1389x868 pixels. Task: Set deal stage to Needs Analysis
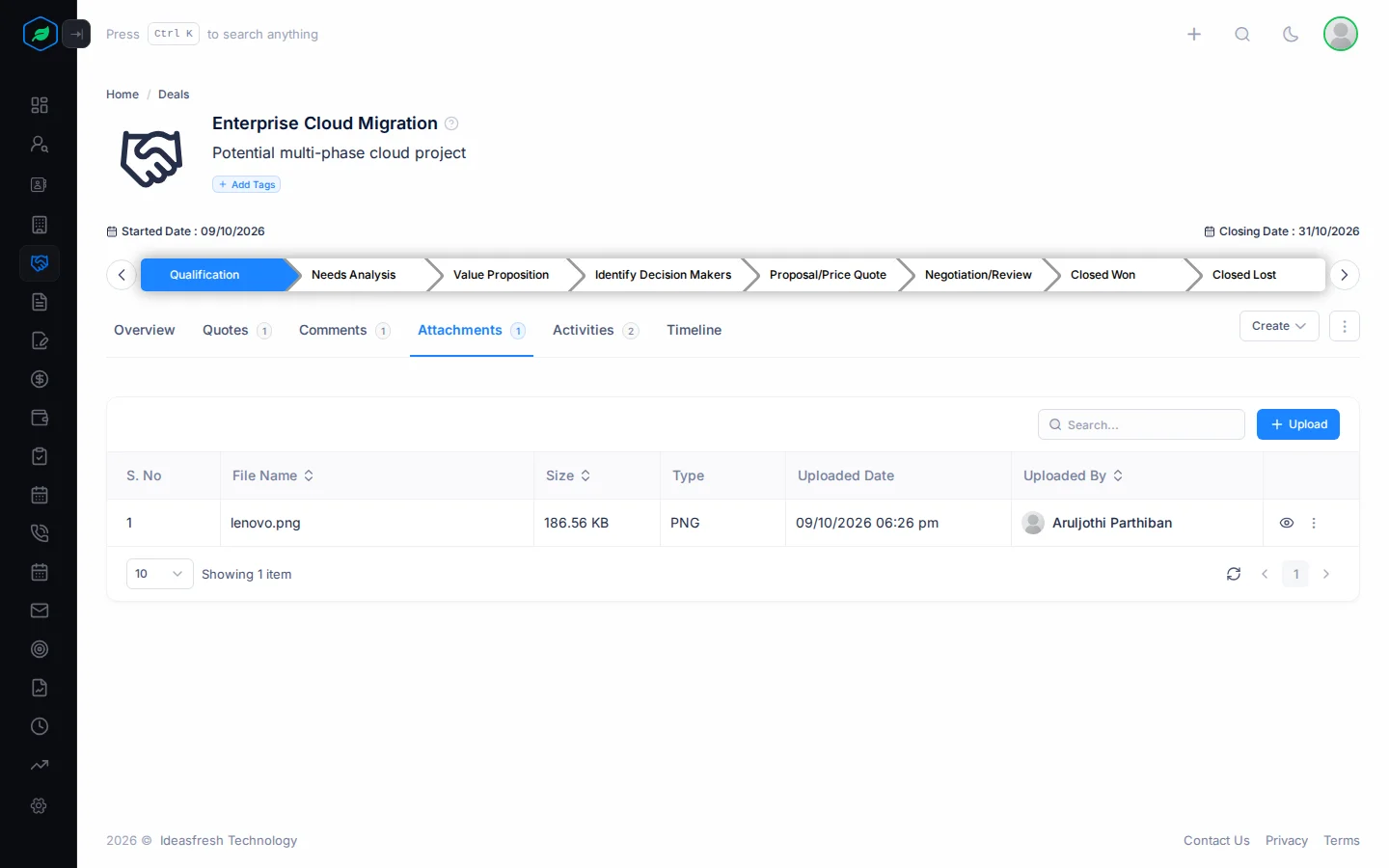point(354,275)
